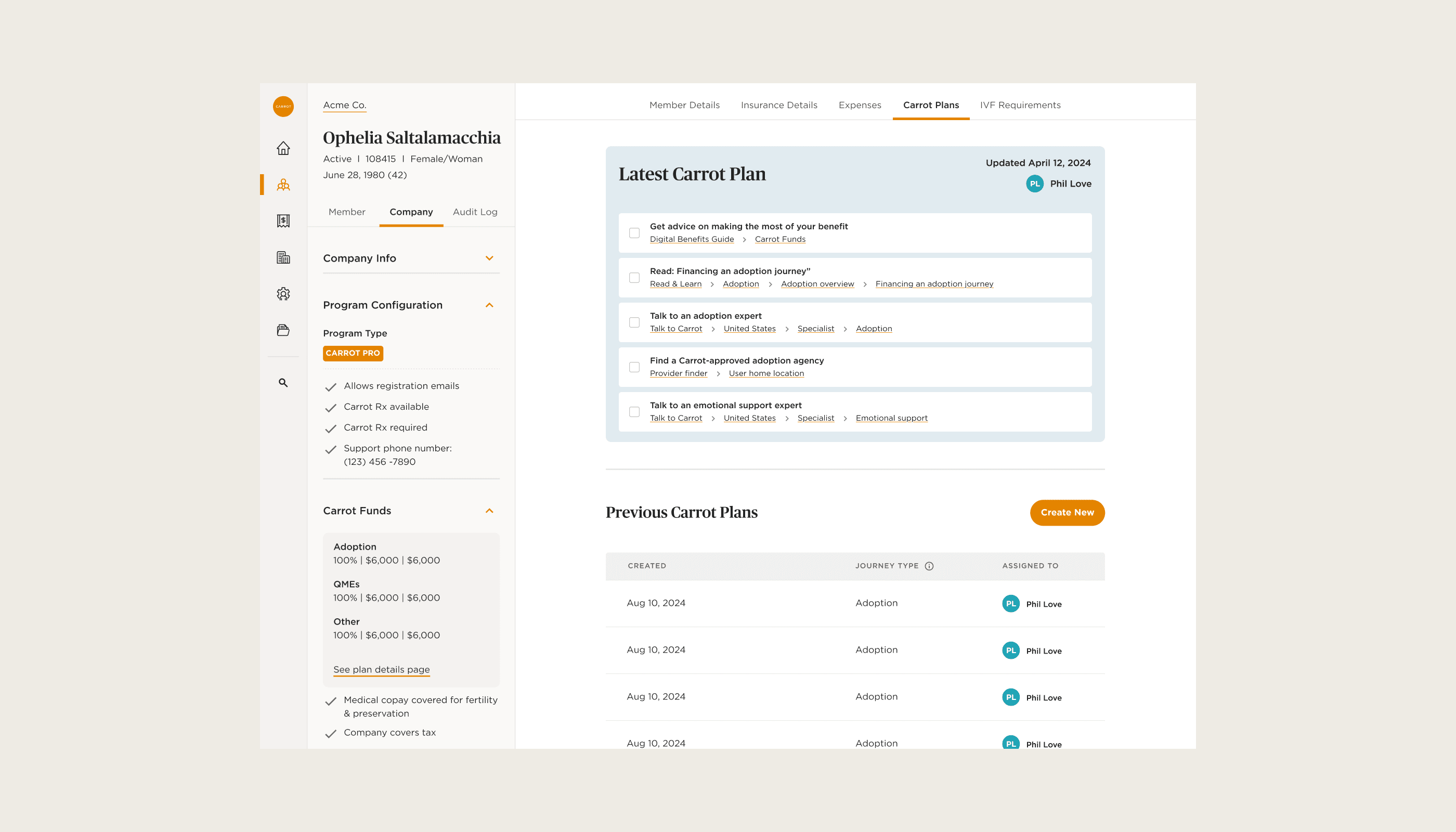The image size is (1456, 832).
Task: Select the Members people icon
Action: [283, 185]
